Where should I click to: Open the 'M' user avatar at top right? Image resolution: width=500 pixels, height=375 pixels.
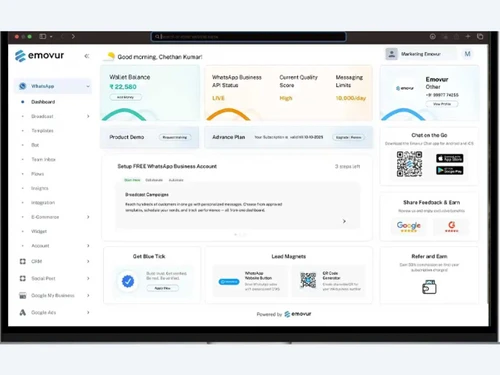point(468,54)
